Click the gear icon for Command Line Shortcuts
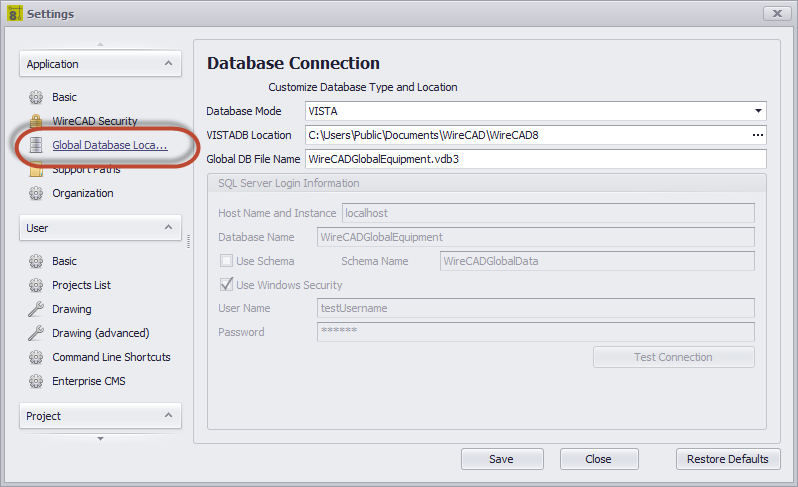 pos(36,357)
